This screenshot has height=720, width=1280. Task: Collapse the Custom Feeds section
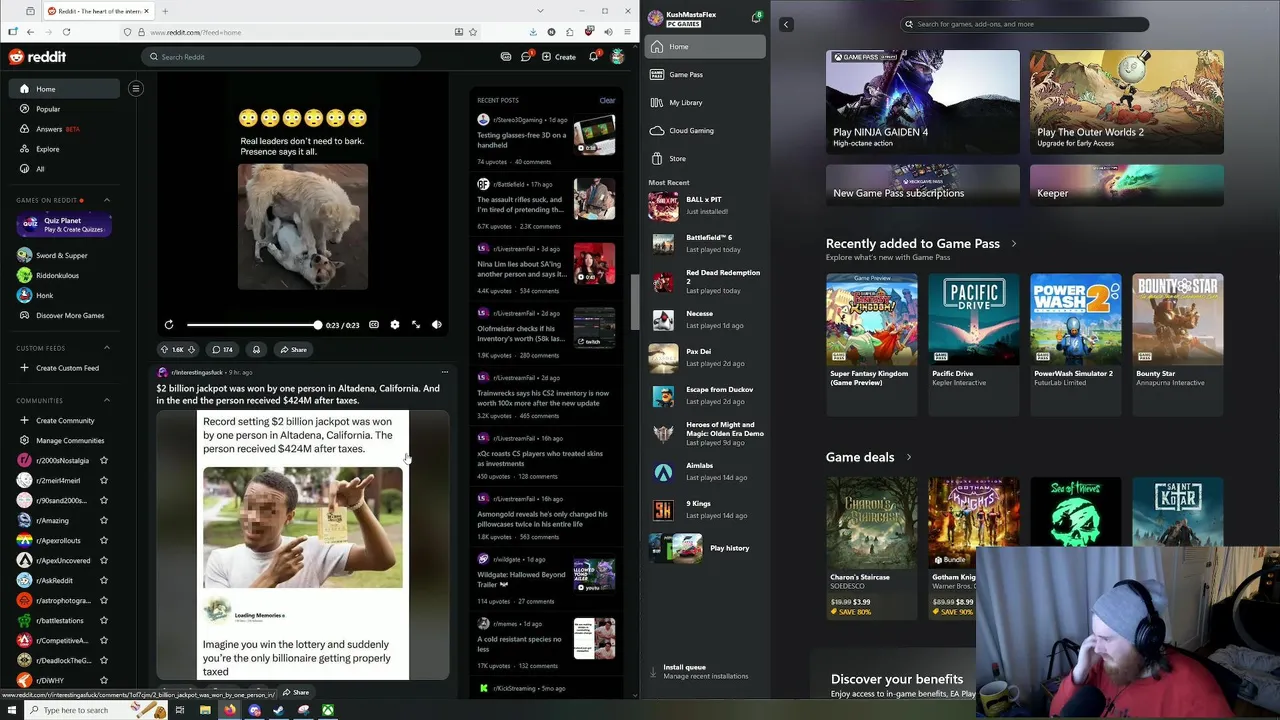click(x=107, y=348)
